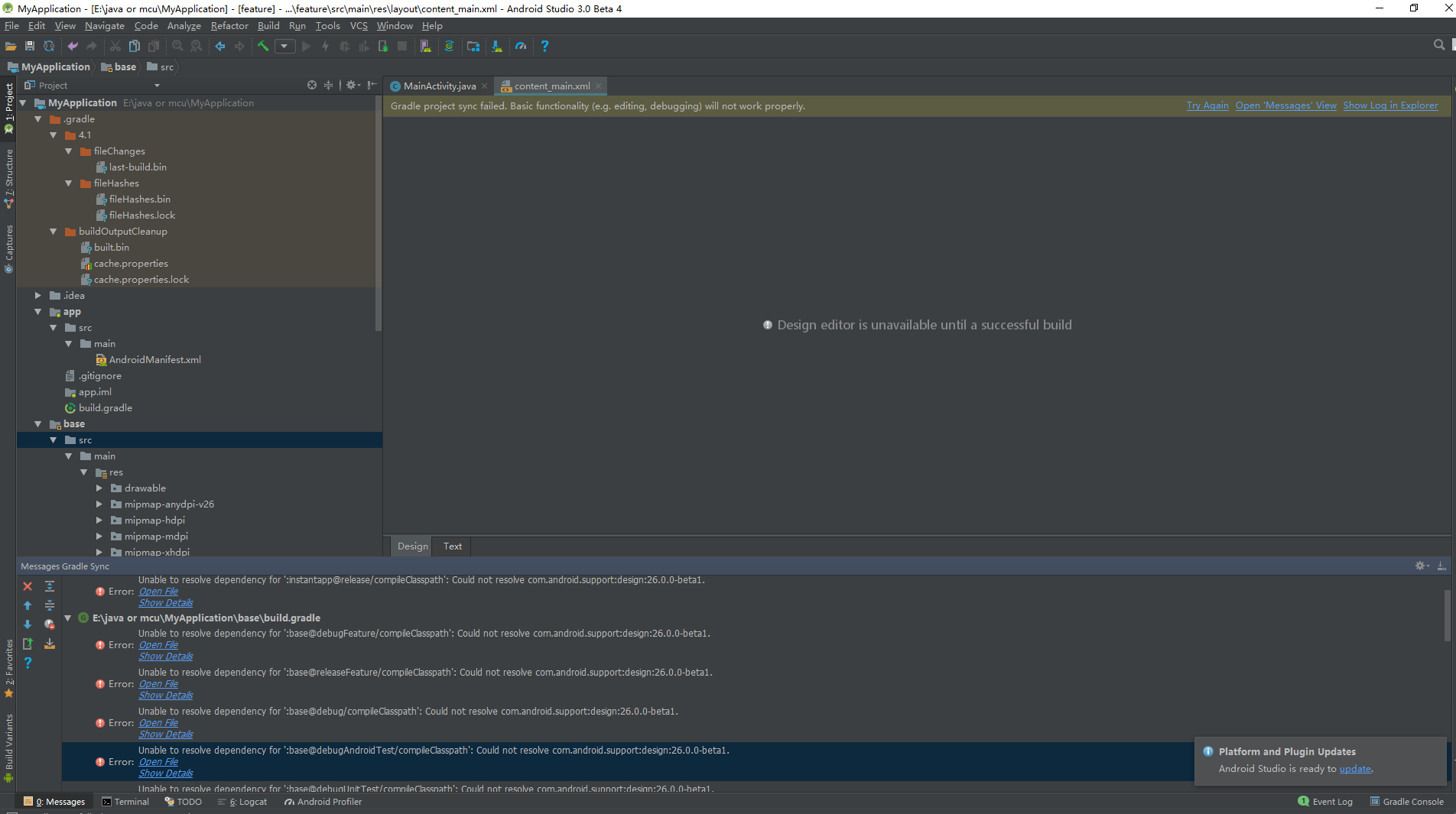Click Try Again sync link
The image size is (1456, 814).
coord(1207,105)
